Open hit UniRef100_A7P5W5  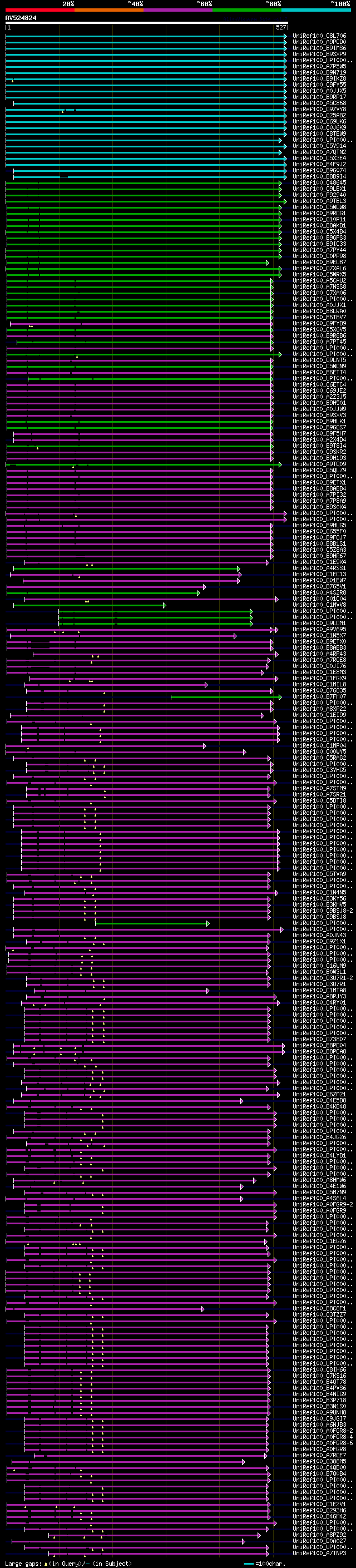point(319,66)
